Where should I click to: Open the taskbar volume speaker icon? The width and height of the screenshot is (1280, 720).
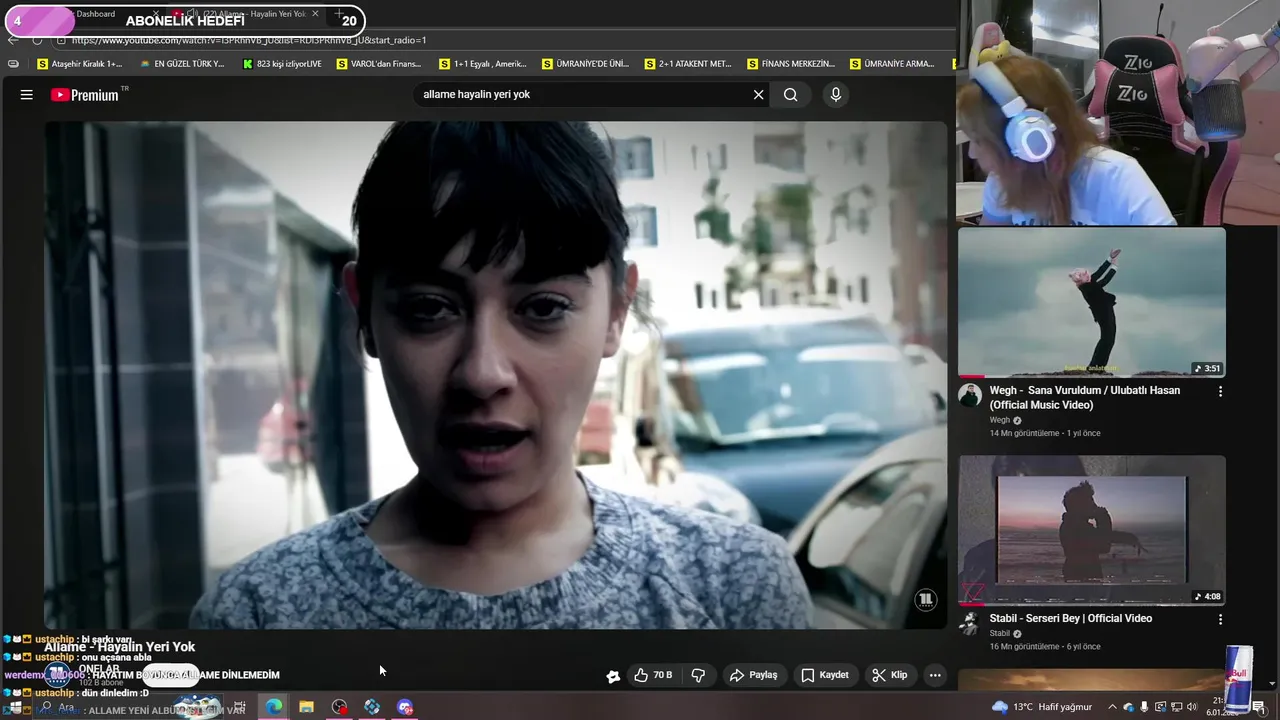pos(1192,707)
